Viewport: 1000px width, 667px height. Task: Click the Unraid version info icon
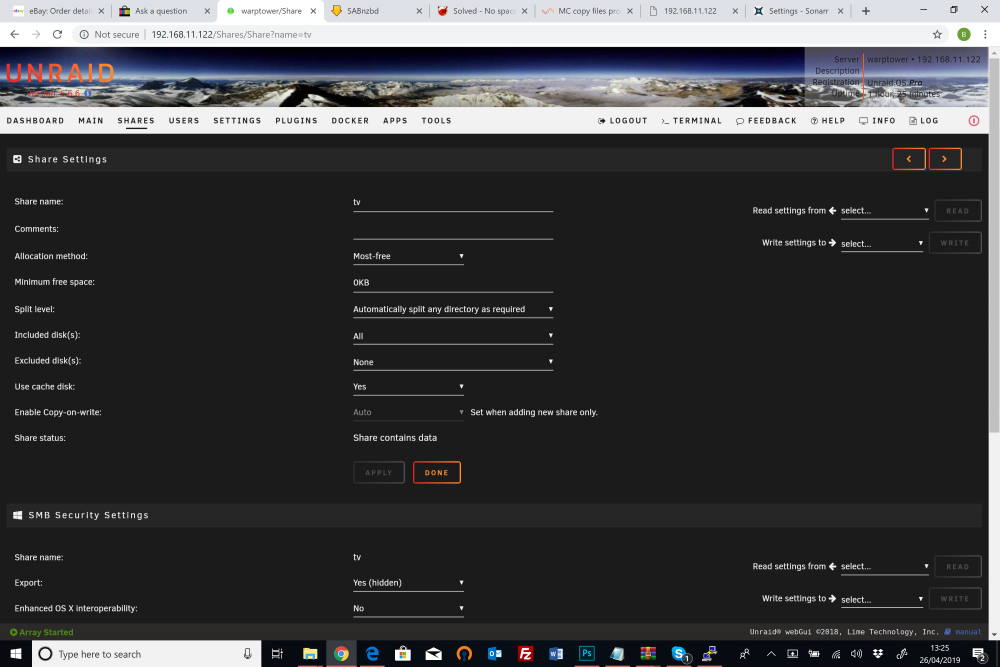point(88,93)
